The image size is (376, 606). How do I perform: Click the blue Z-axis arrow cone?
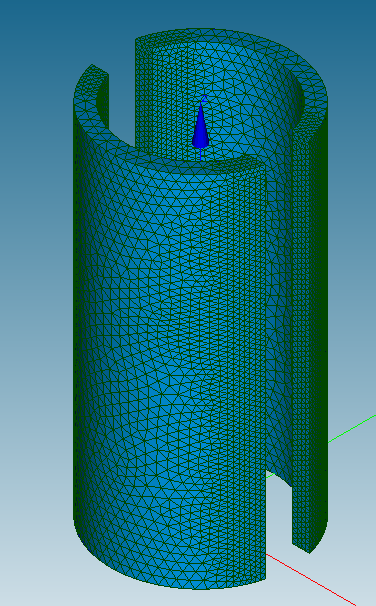coord(201,126)
